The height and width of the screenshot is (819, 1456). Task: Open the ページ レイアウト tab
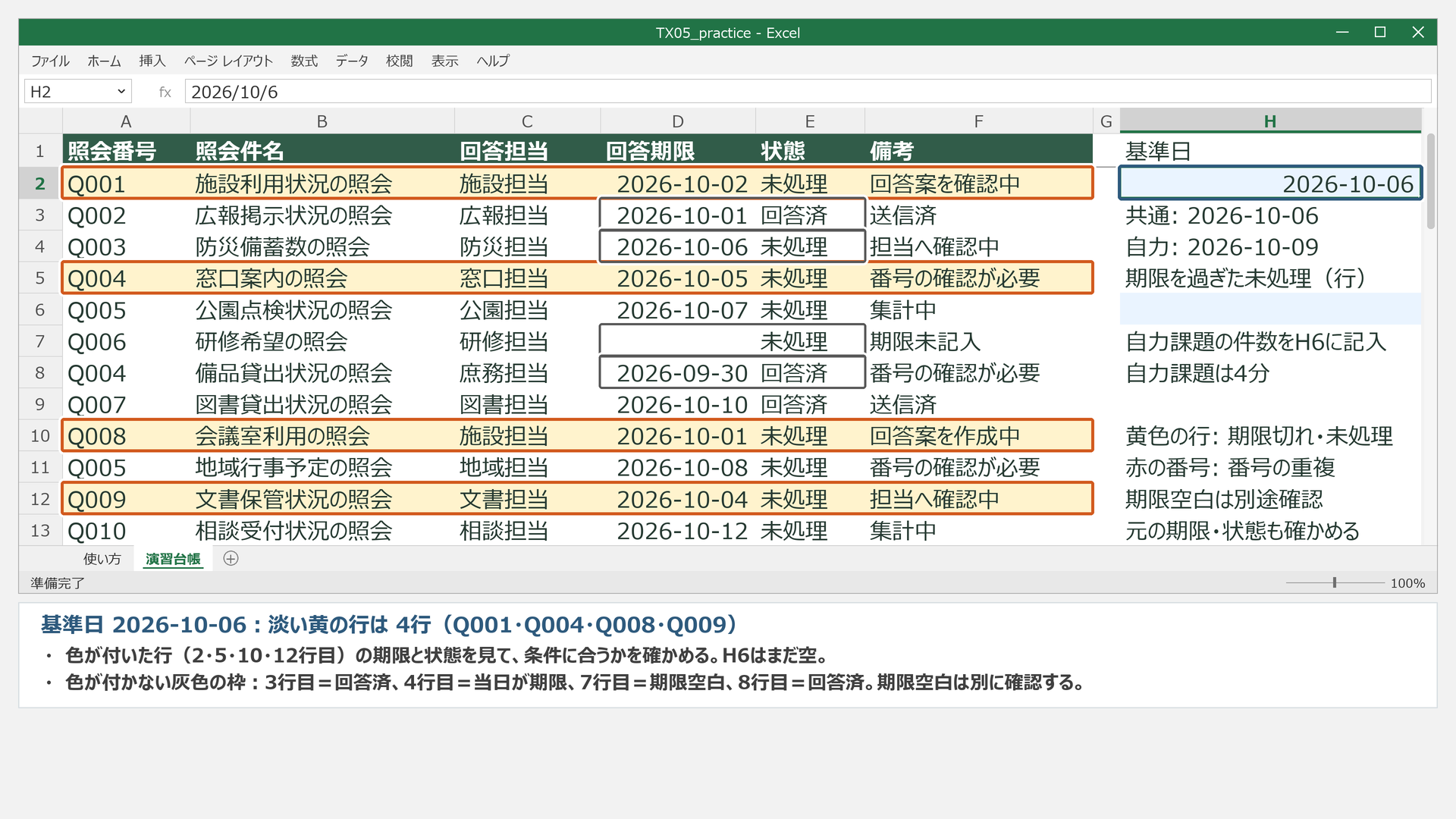228,61
